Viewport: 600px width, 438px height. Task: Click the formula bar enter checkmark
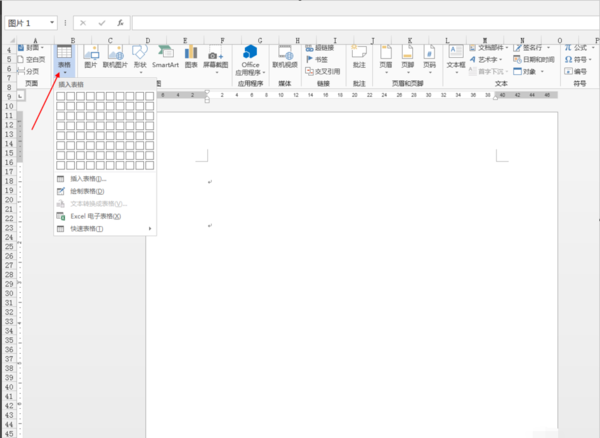(x=102, y=23)
